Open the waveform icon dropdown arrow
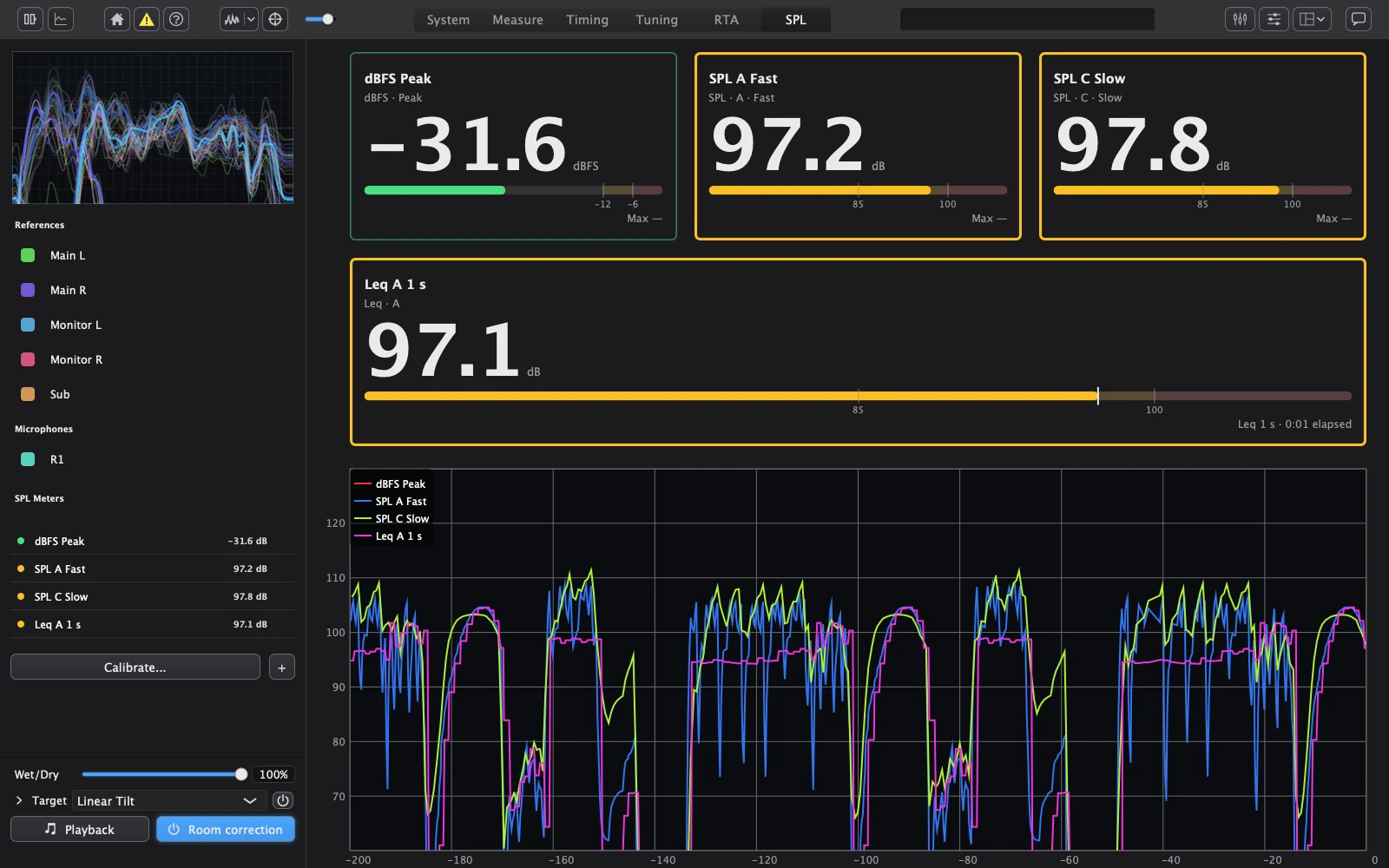This screenshot has width=1389, height=868. click(x=251, y=19)
